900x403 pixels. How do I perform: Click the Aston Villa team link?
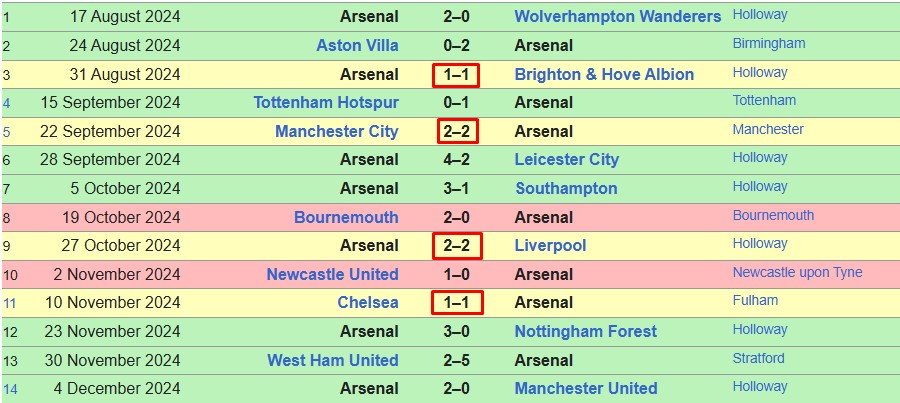click(x=357, y=45)
